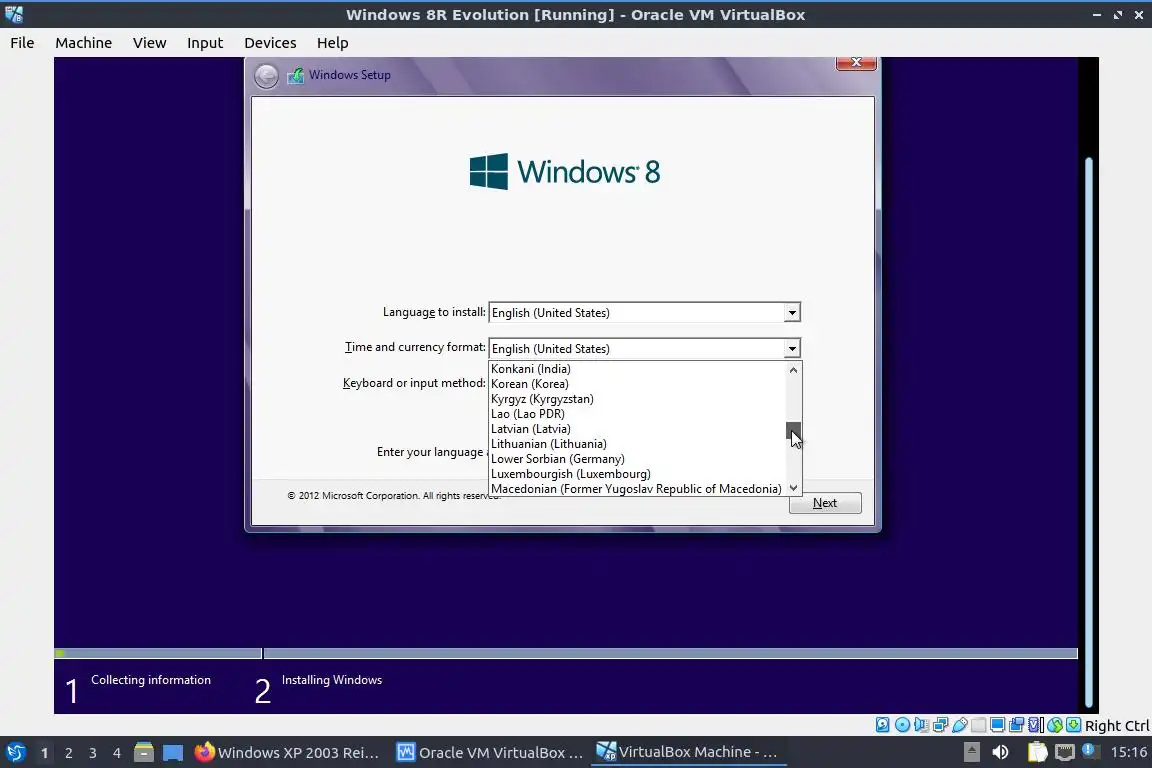Click the VirtualBox window title bar icon
Screen dimensions: 1152x768
point(13,14)
